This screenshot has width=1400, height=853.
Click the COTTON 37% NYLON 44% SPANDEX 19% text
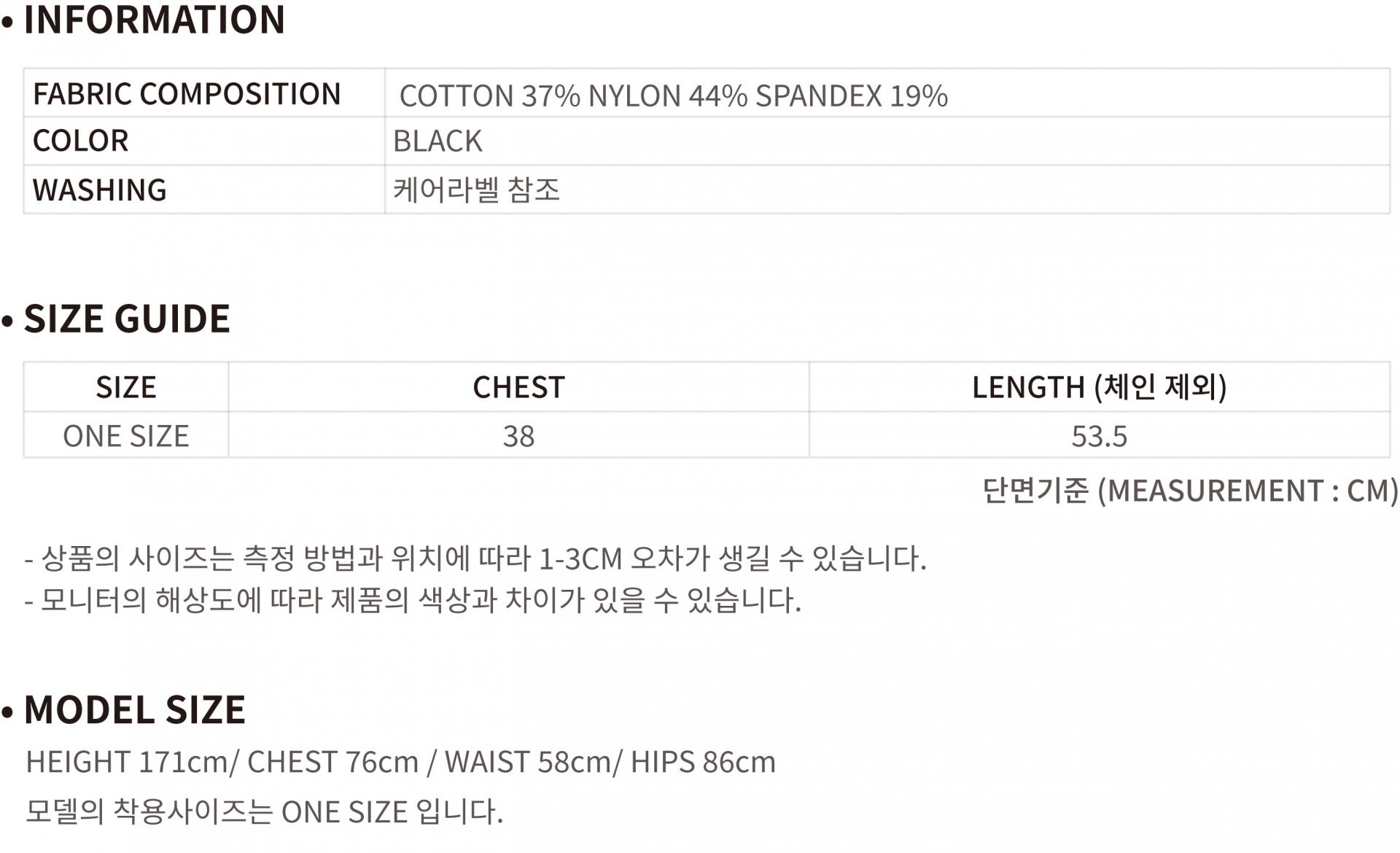click(673, 96)
